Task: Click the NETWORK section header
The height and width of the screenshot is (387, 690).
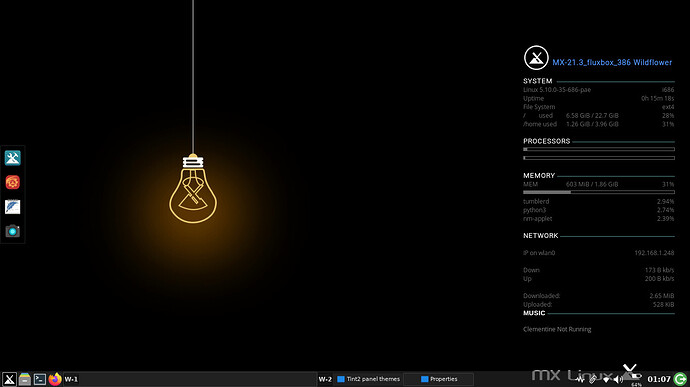Action: tap(541, 236)
